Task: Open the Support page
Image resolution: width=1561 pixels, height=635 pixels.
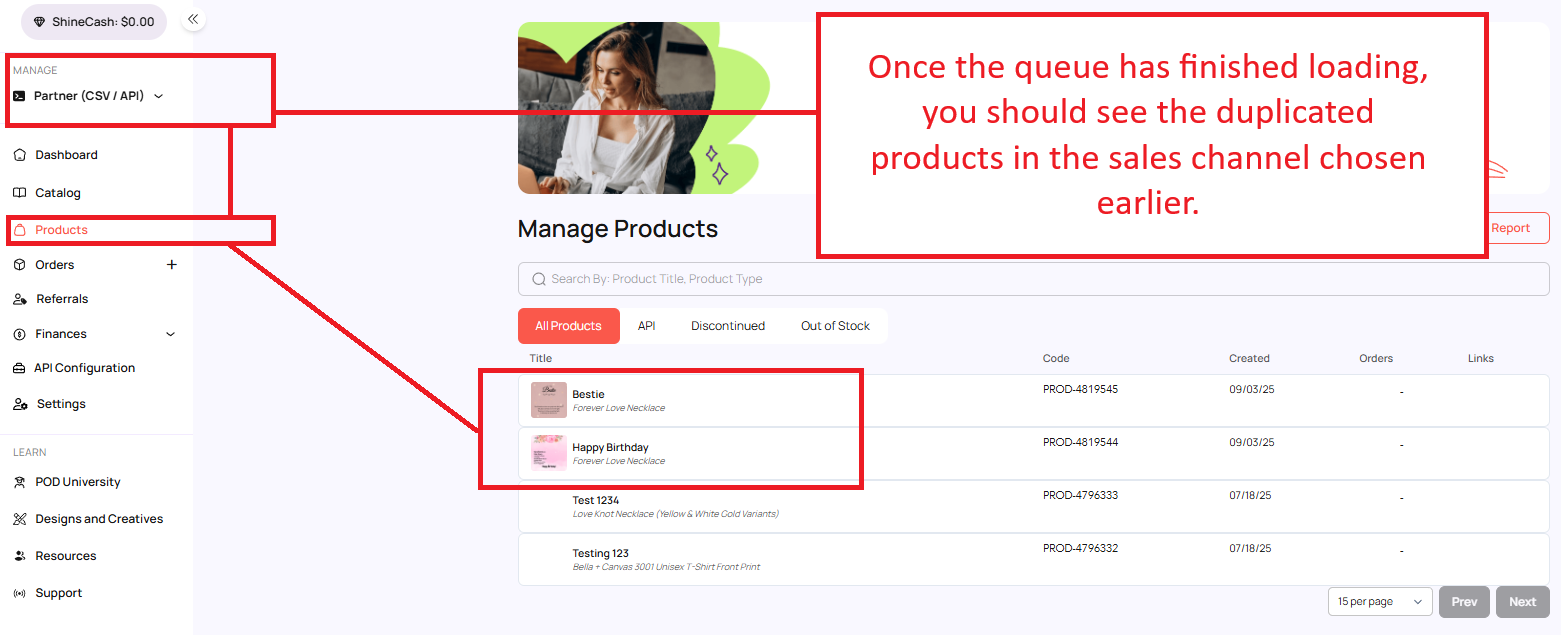Action: pyautogui.click(x=59, y=593)
